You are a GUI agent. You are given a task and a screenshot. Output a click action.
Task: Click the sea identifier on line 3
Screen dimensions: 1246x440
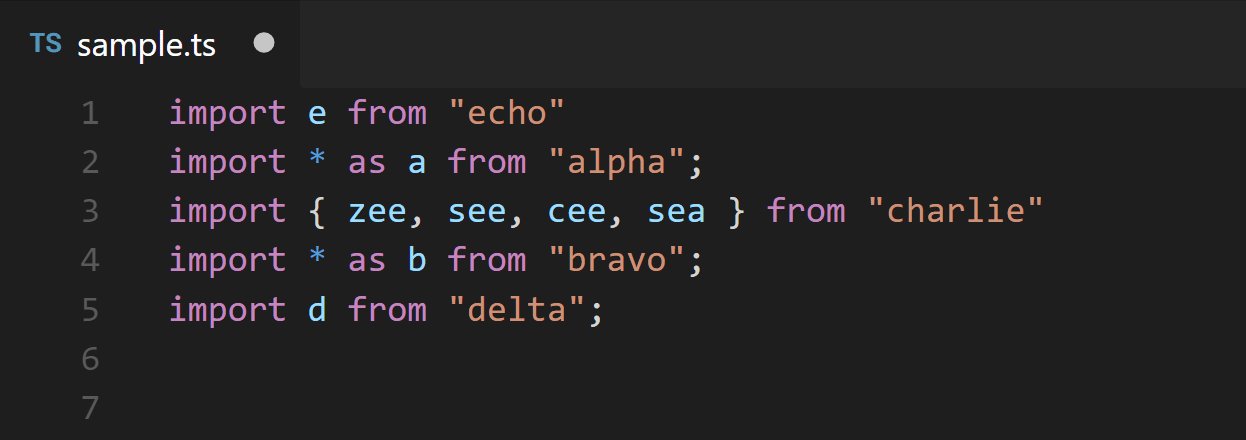coord(675,211)
